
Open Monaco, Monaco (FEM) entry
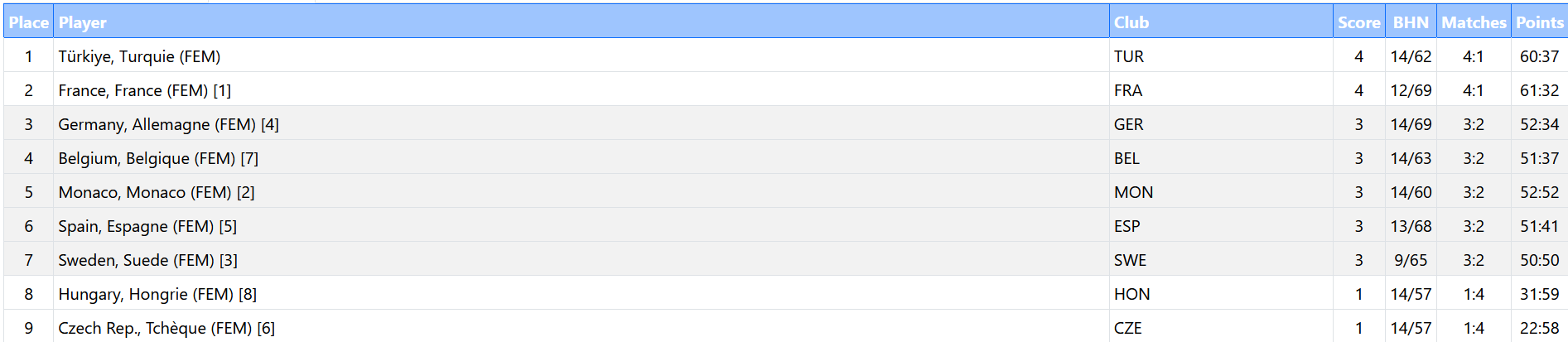pos(156,192)
